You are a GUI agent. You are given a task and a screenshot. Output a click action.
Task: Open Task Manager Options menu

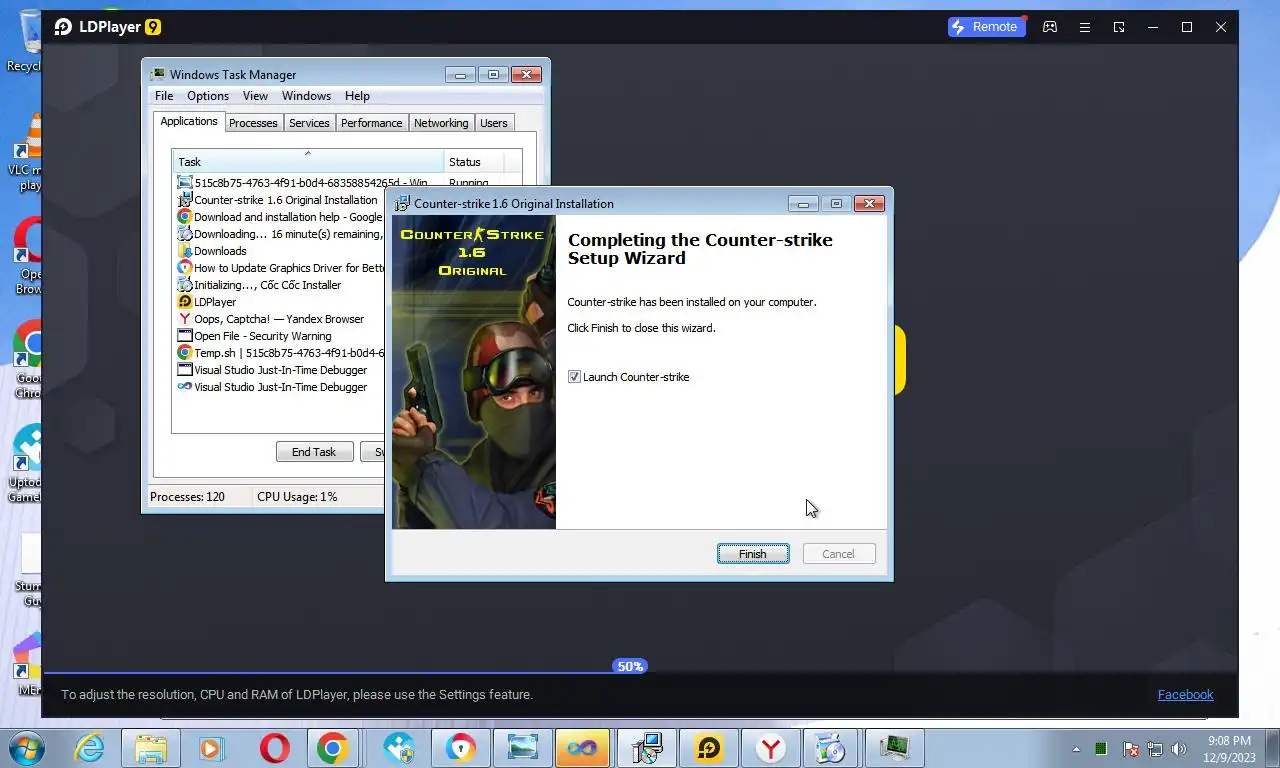[208, 96]
